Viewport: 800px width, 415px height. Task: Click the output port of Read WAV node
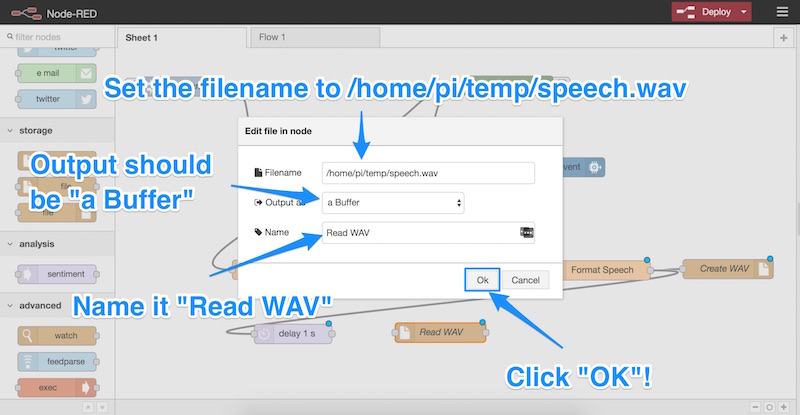[486, 333]
